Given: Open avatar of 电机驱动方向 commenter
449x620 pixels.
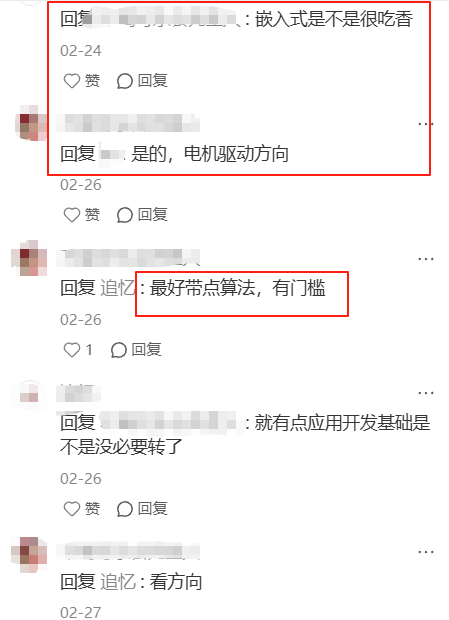Looking at the screenshot, I should tap(30, 123).
